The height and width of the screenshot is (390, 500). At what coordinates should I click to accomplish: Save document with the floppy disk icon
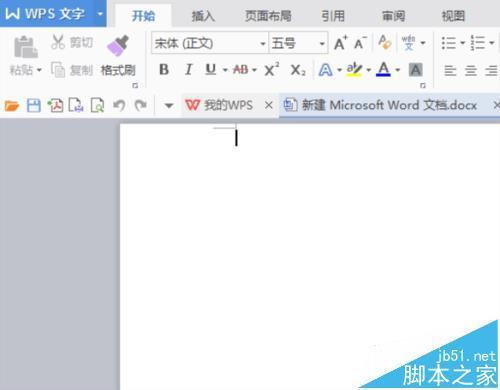click(x=34, y=106)
